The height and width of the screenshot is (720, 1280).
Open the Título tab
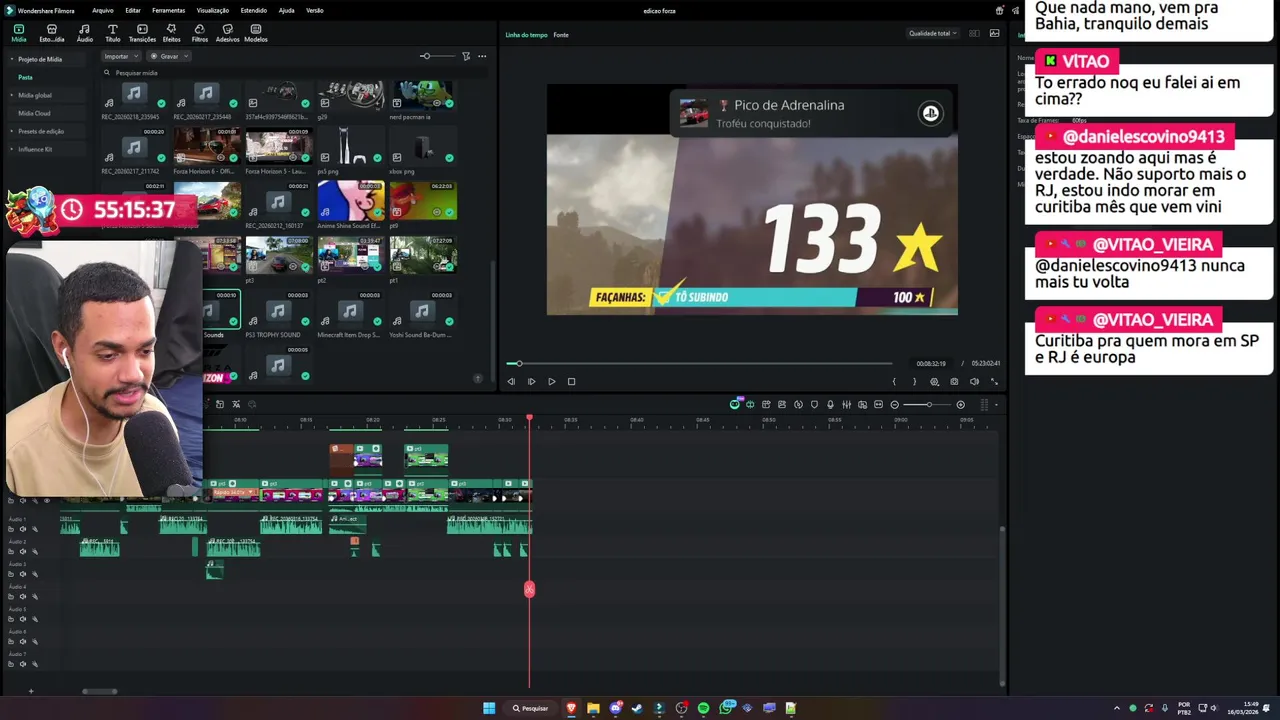click(x=112, y=33)
